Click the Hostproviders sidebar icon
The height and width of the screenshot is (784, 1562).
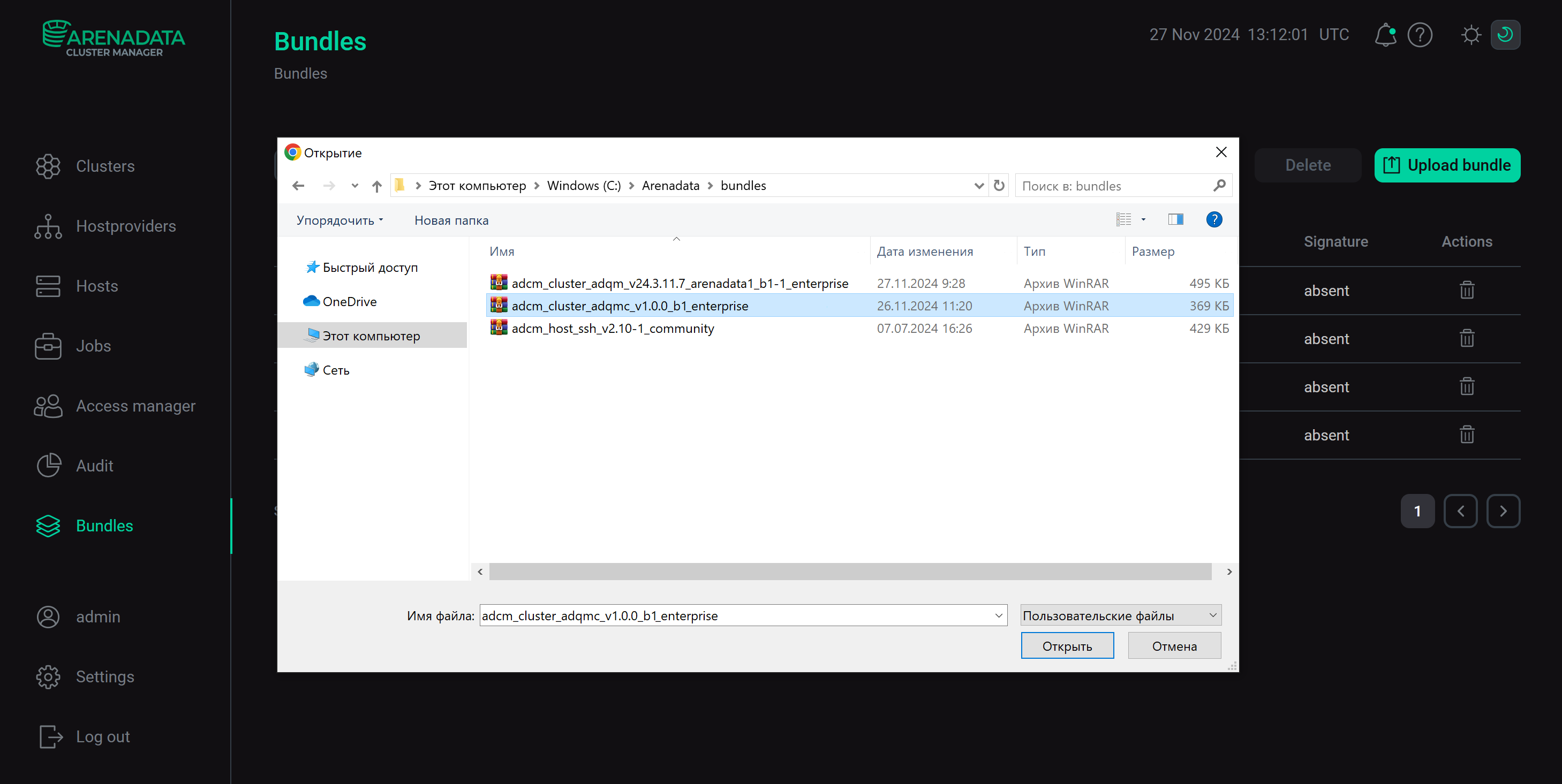(48, 226)
